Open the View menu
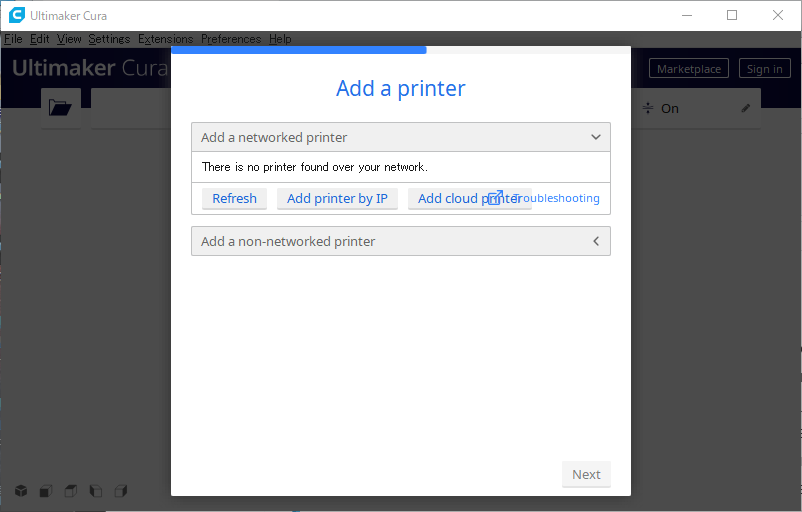802x512 pixels. [x=69, y=39]
